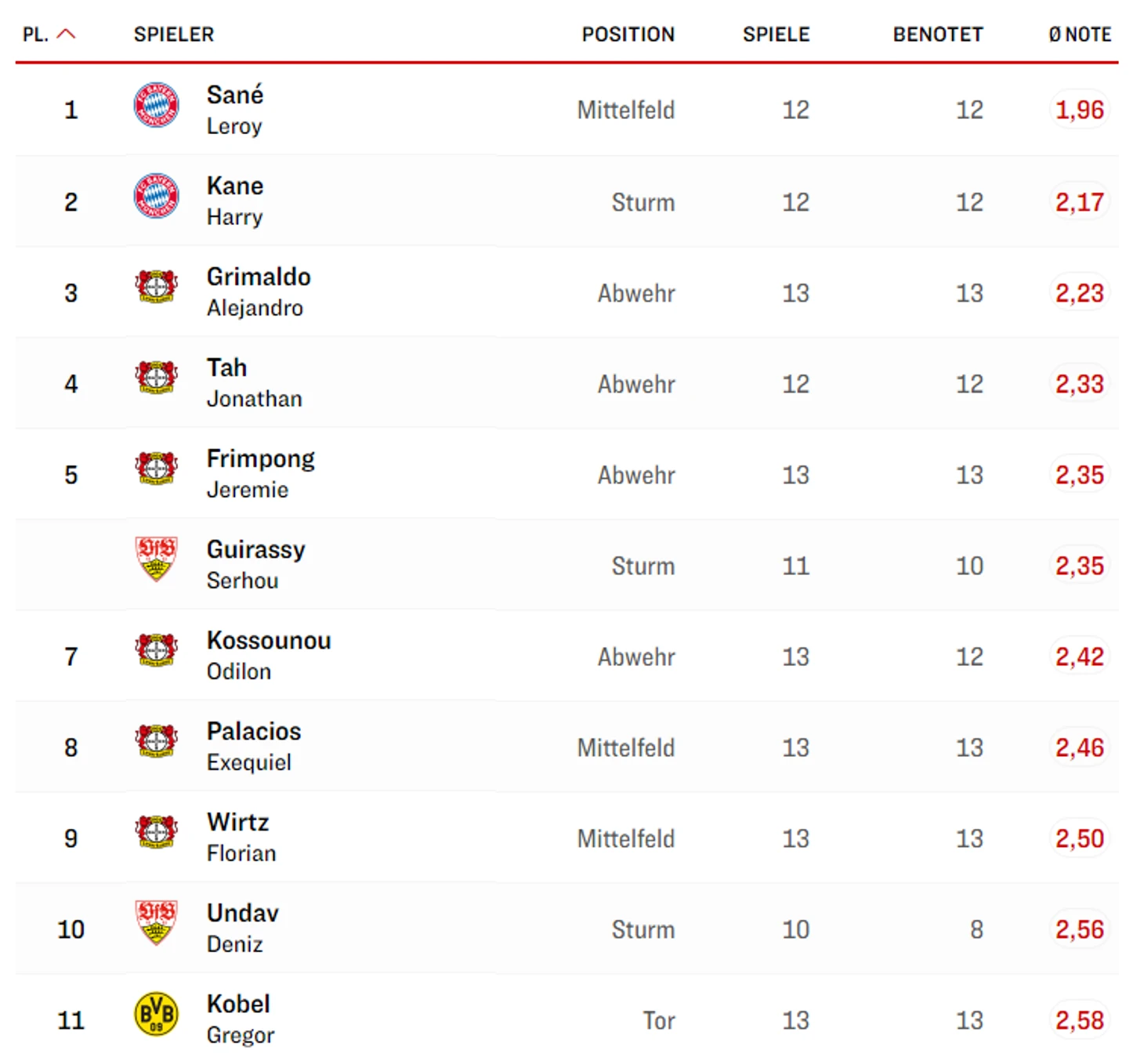Open Leroy Sané player profile

click(x=235, y=110)
